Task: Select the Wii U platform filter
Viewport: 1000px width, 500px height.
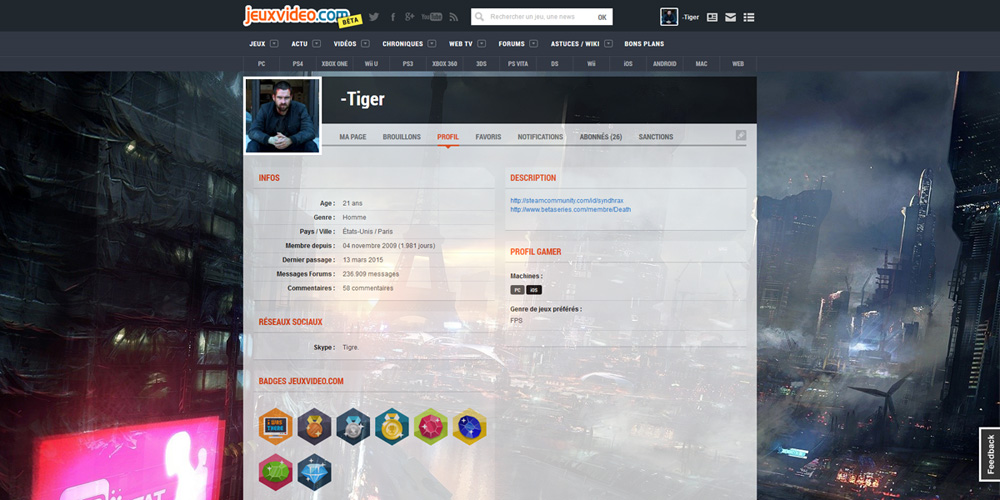Action: pos(371,64)
